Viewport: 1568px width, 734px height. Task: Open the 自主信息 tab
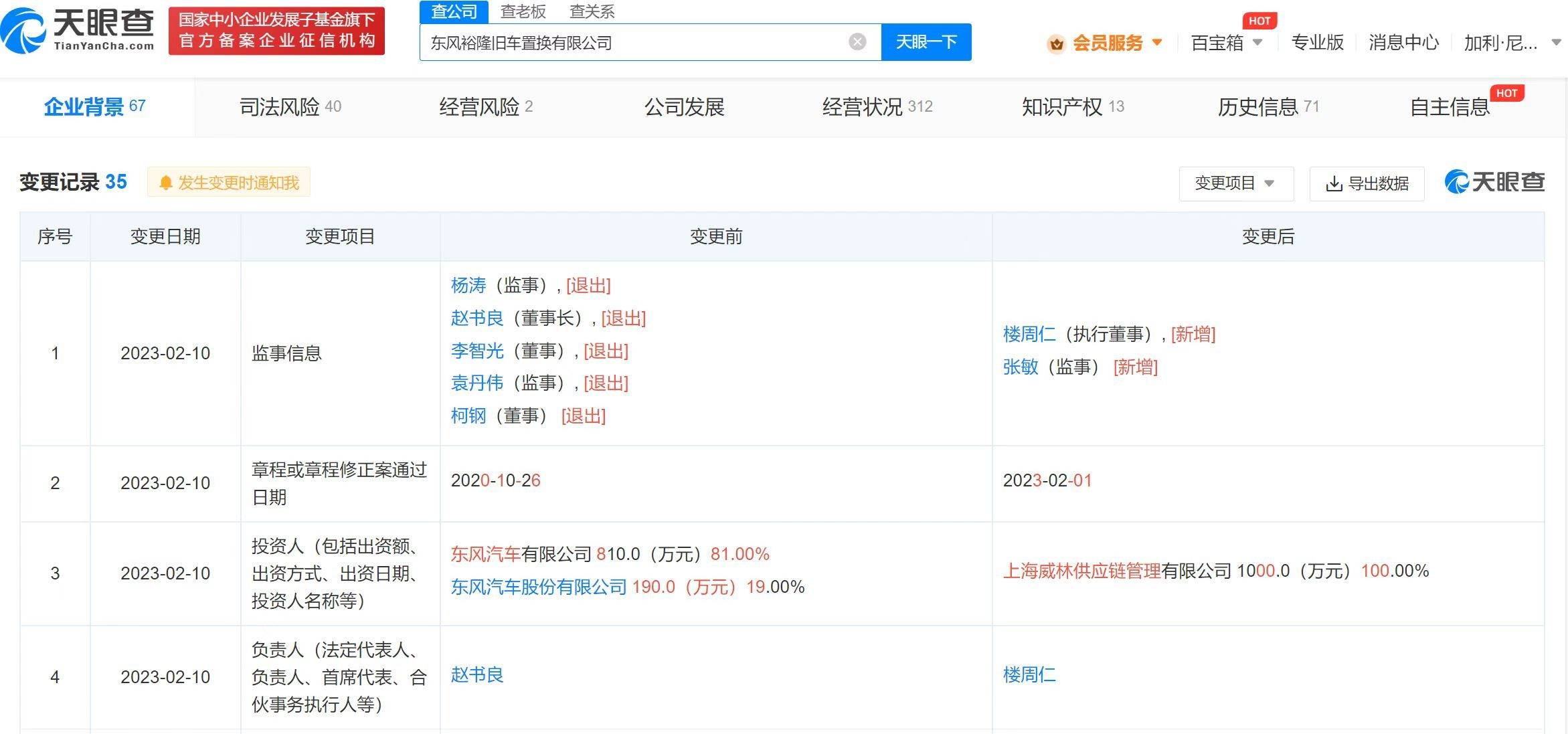coord(1450,107)
